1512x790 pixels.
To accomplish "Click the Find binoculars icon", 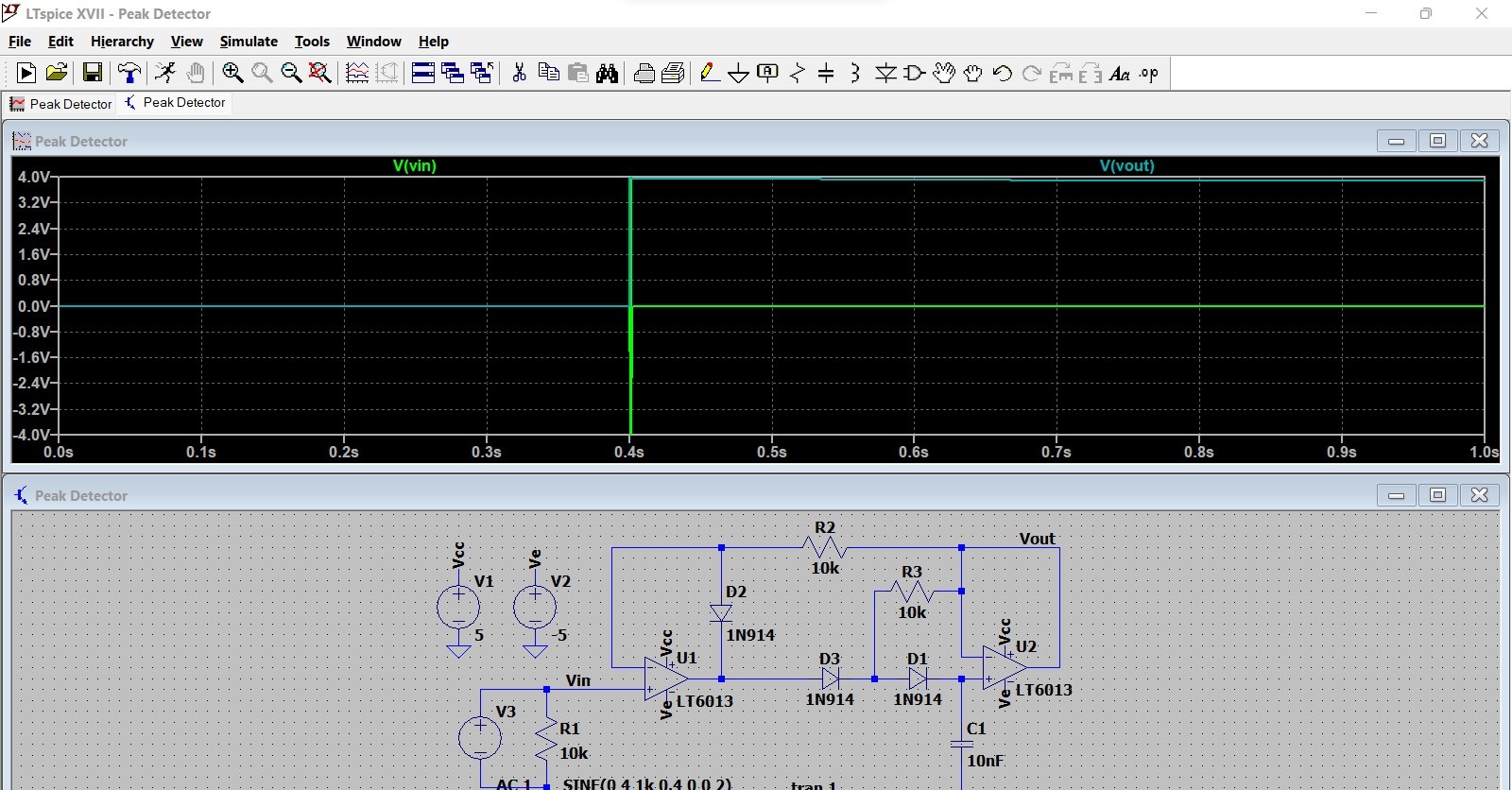I will [x=607, y=73].
